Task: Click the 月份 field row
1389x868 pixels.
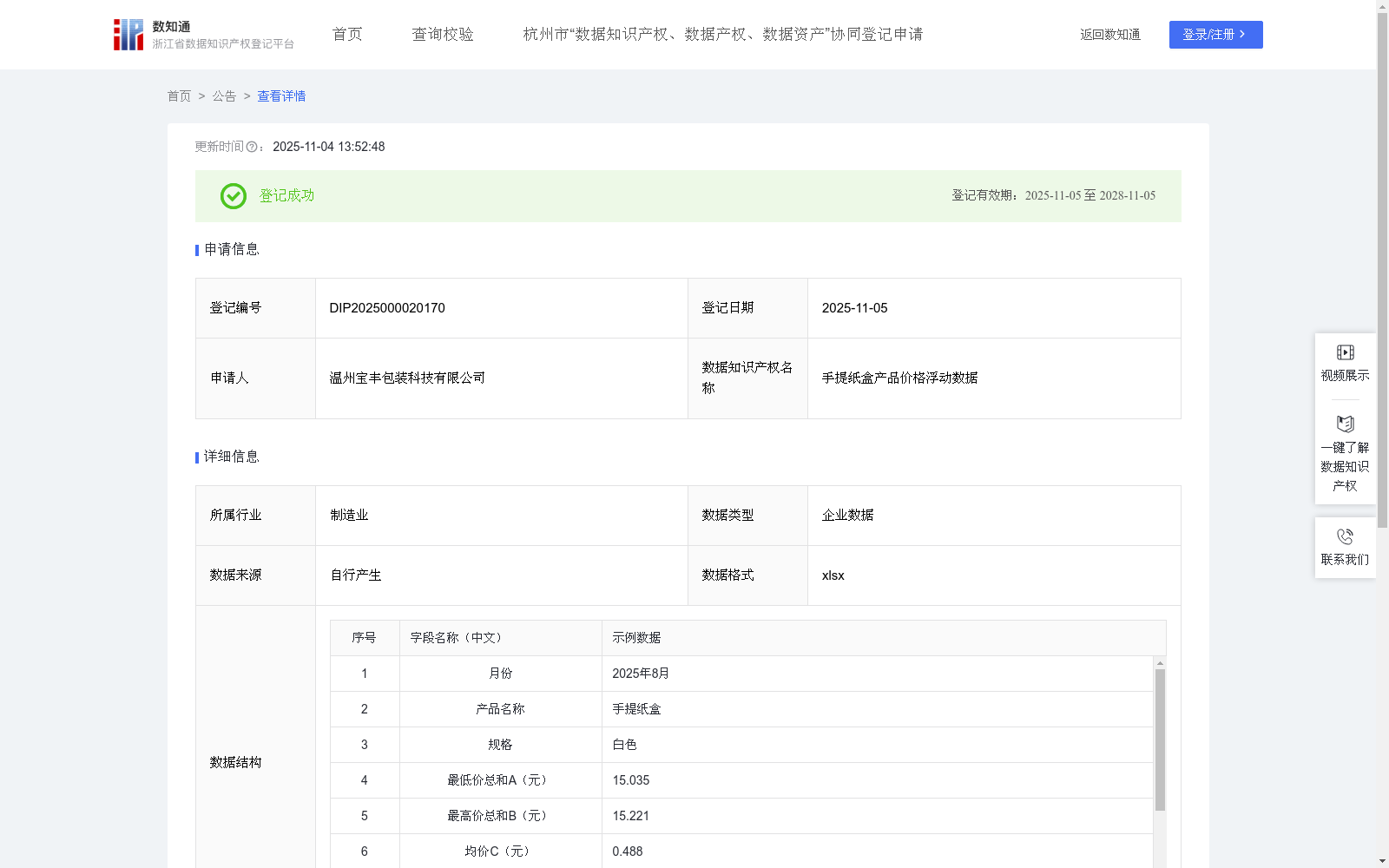Action: click(741, 674)
